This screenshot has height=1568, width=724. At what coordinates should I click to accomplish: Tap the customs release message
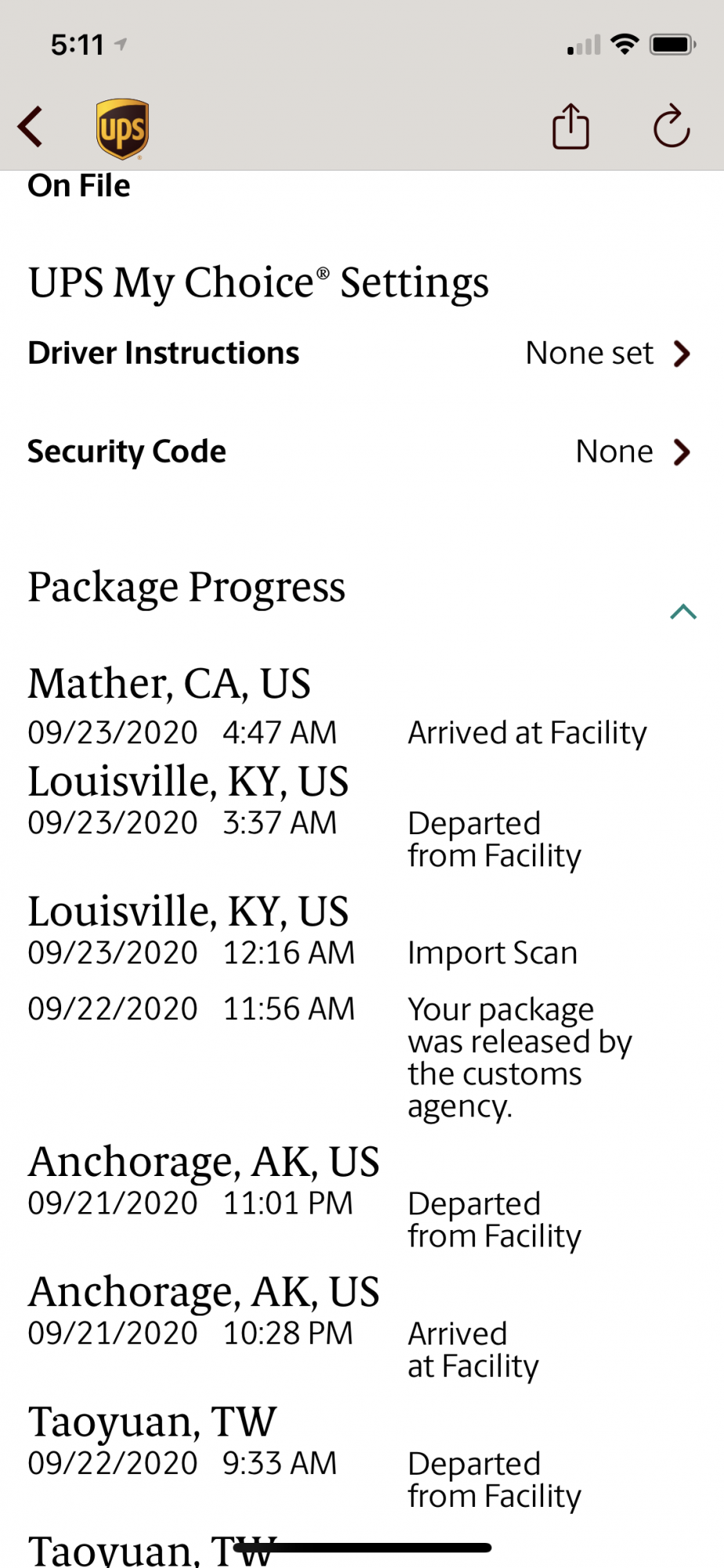click(519, 1058)
